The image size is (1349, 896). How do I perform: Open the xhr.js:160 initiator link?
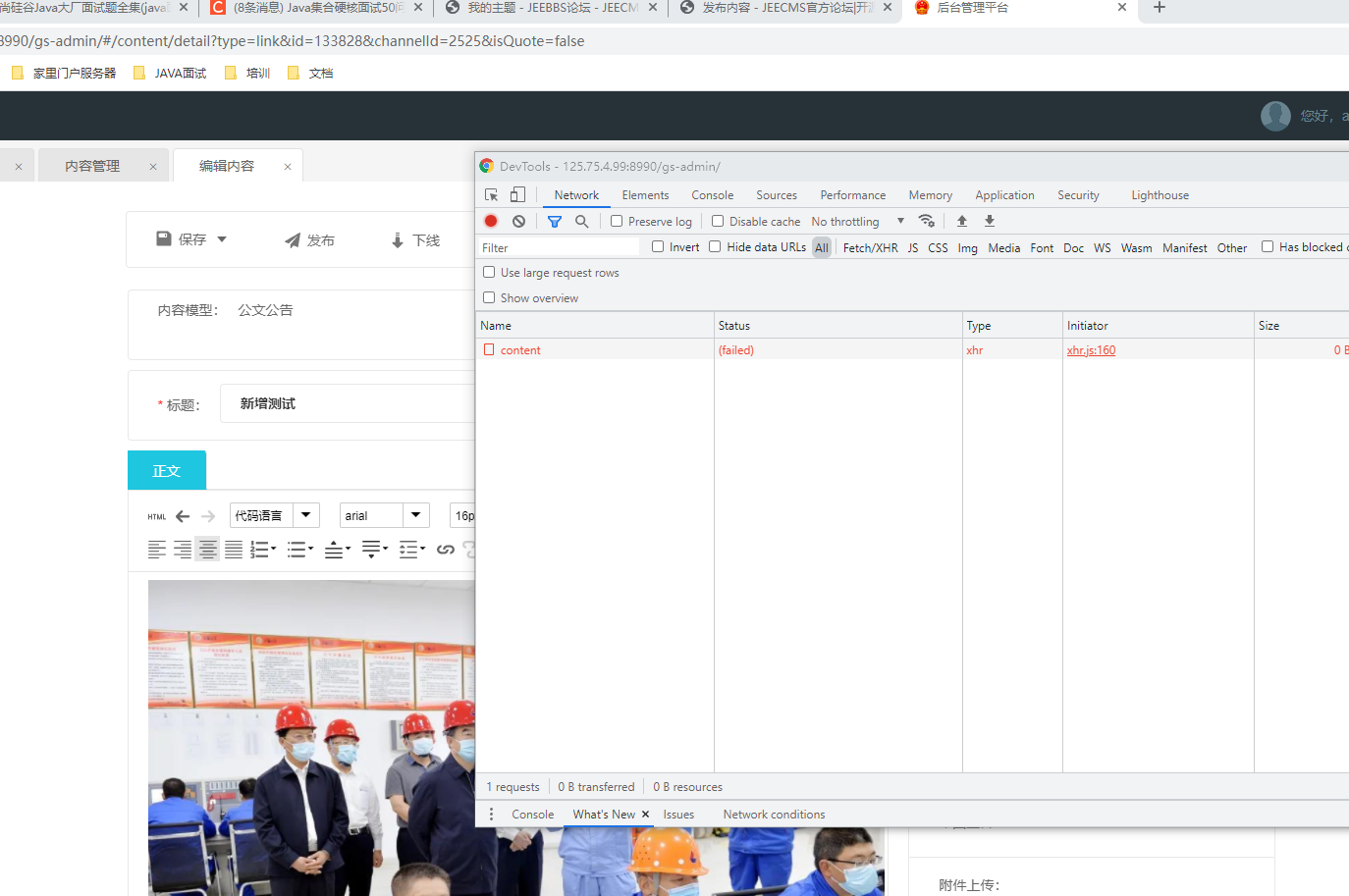point(1091,350)
